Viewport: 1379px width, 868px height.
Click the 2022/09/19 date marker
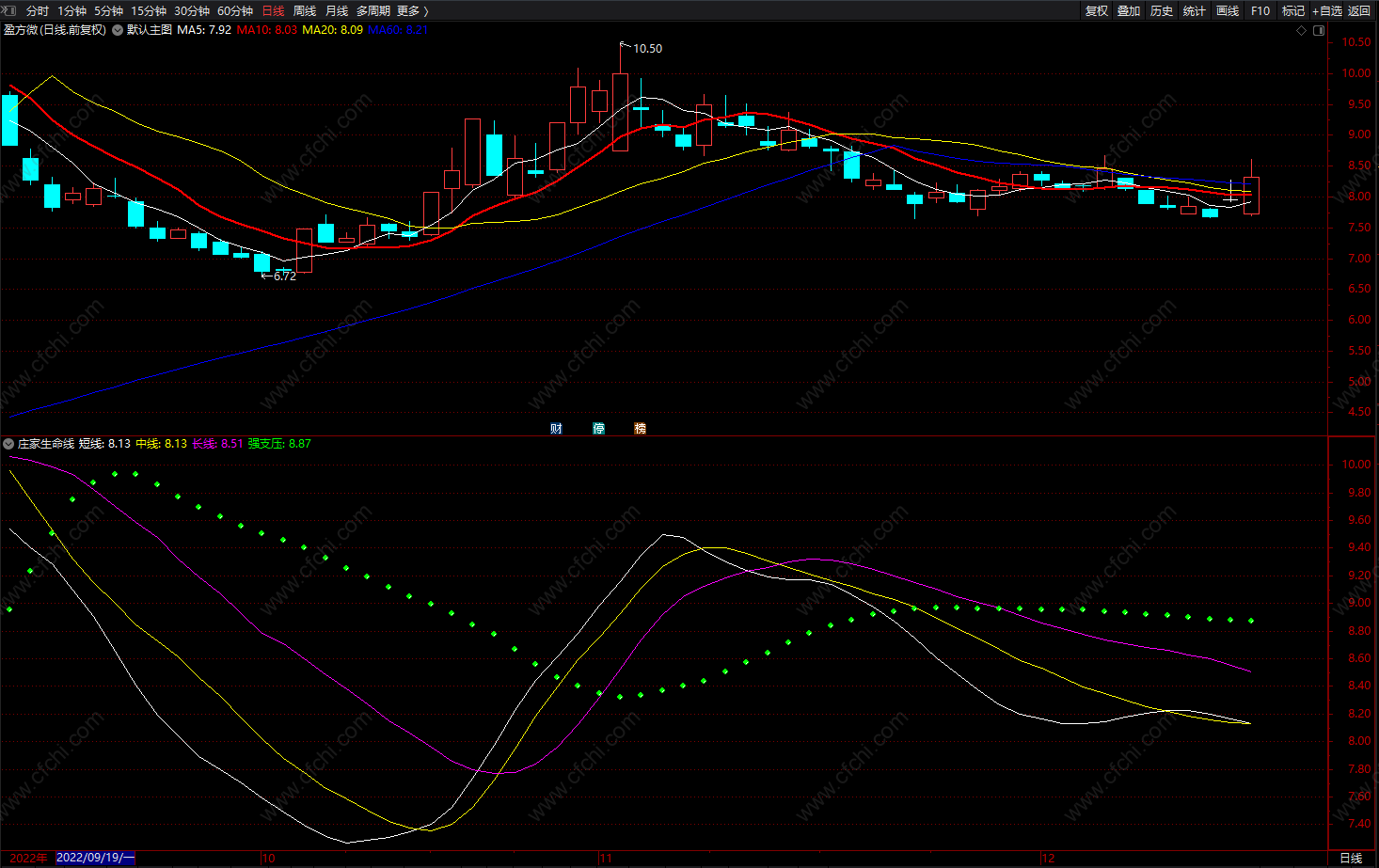[95, 858]
